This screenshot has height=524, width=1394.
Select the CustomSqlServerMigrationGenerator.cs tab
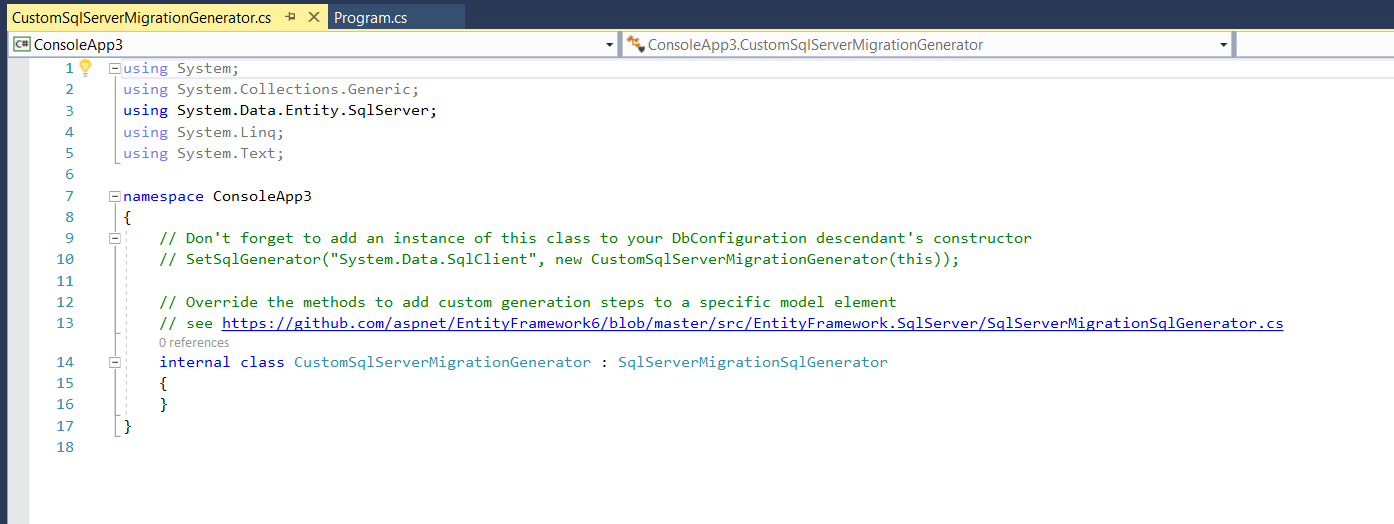tap(141, 18)
